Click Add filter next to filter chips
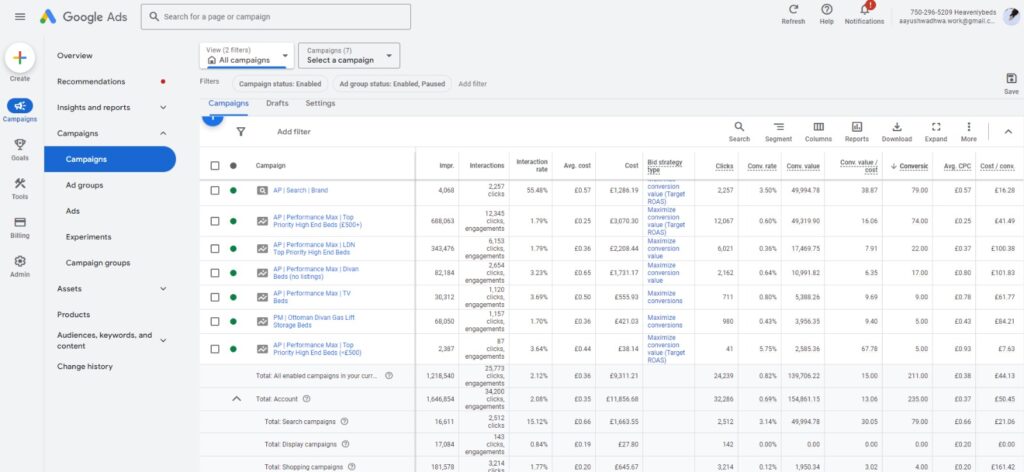 click(x=472, y=84)
